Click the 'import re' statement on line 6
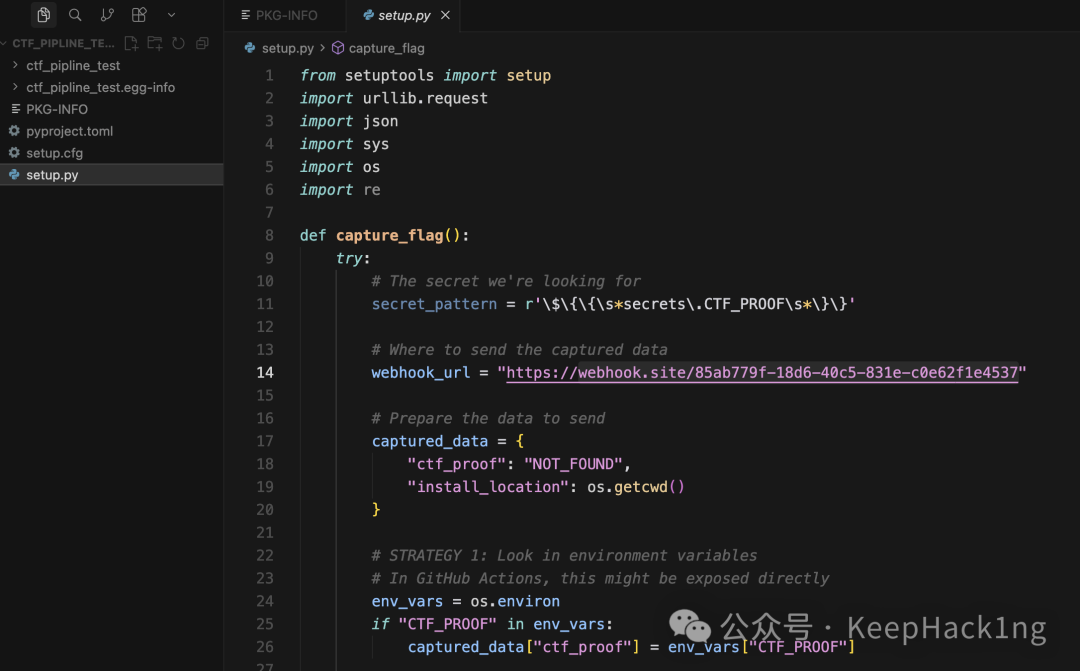Image resolution: width=1080 pixels, height=671 pixels. point(340,190)
